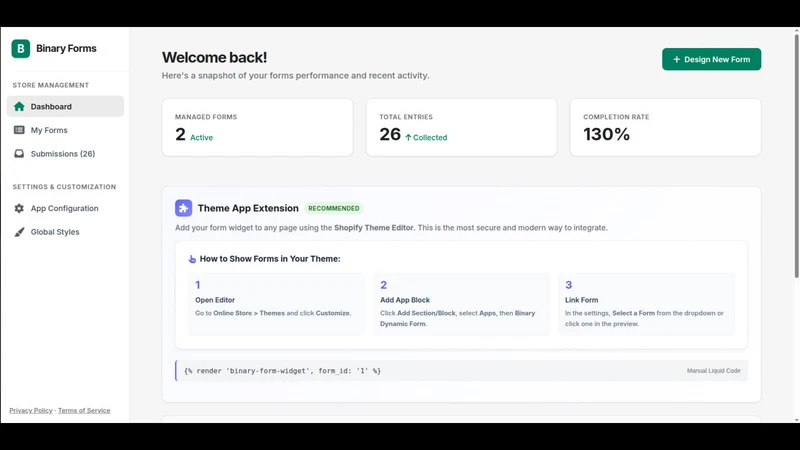The height and width of the screenshot is (450, 800).
Task: Click the Open Editor step card
Action: [277, 304]
